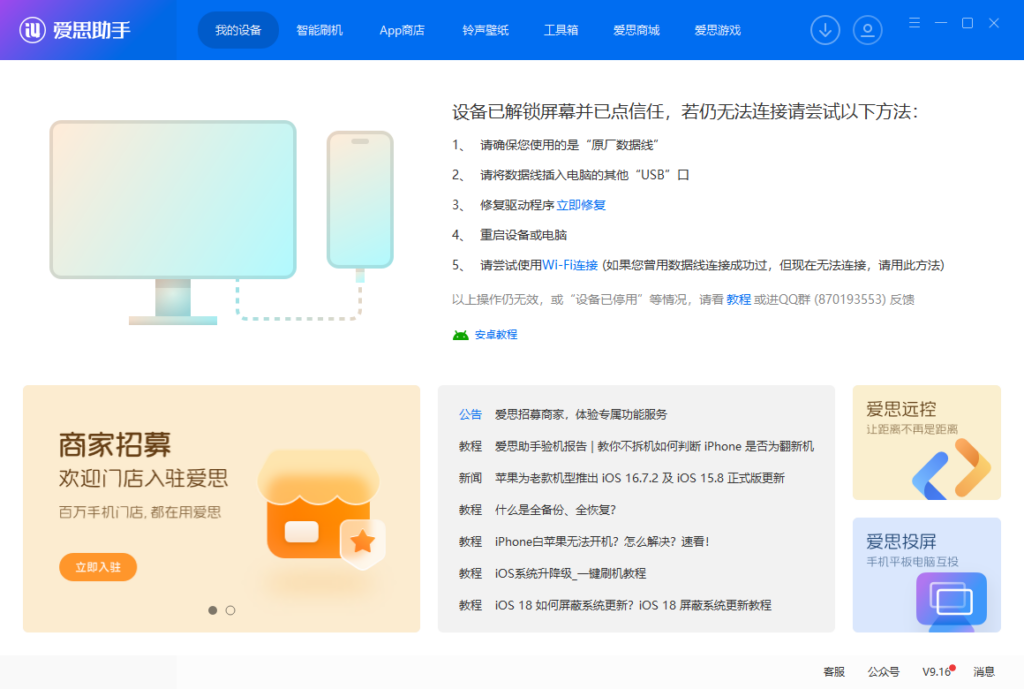Click the orange 立即入驻 button
1024x689 pixels.
coord(98,567)
